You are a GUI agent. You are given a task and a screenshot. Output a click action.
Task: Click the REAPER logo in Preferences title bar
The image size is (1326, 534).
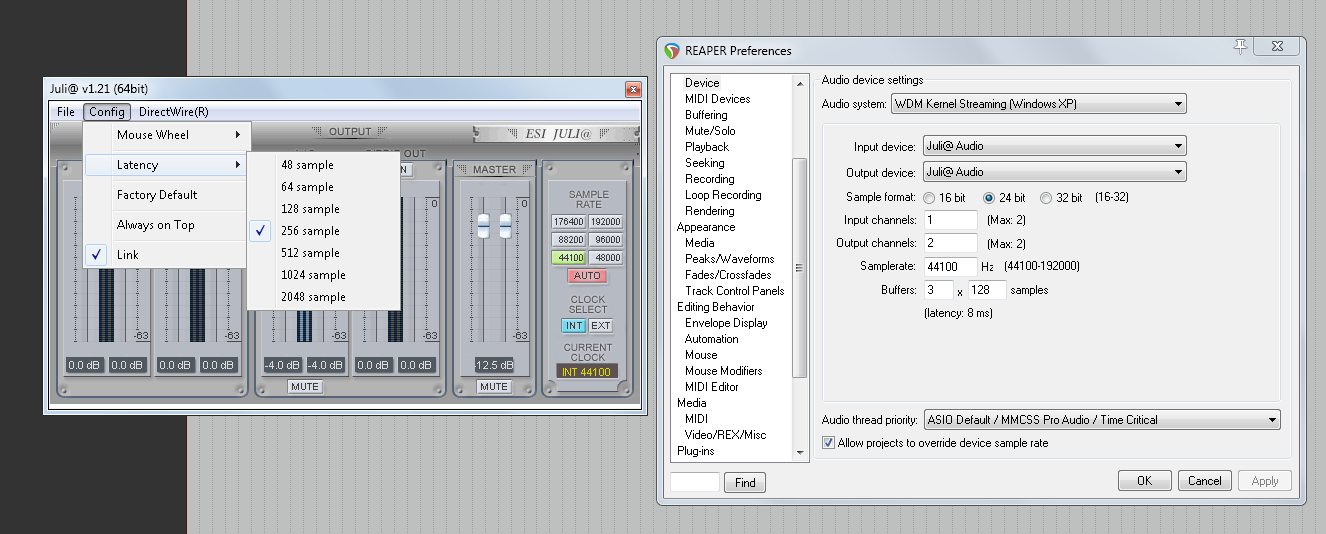(672, 51)
